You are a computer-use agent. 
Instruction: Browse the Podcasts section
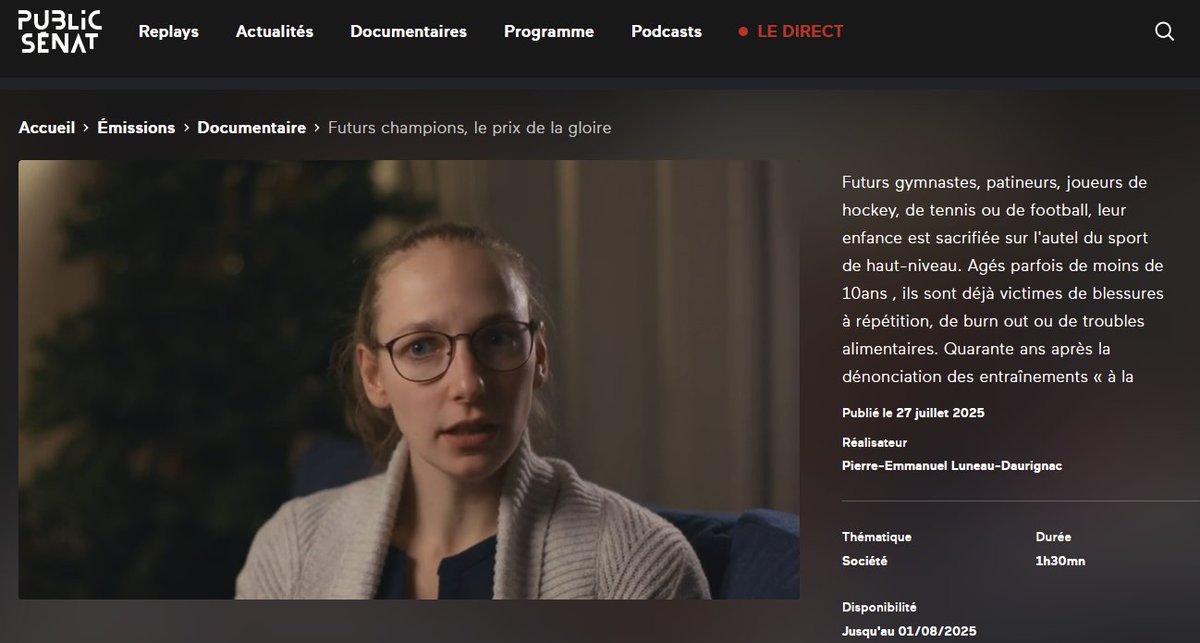pyautogui.click(x=665, y=31)
